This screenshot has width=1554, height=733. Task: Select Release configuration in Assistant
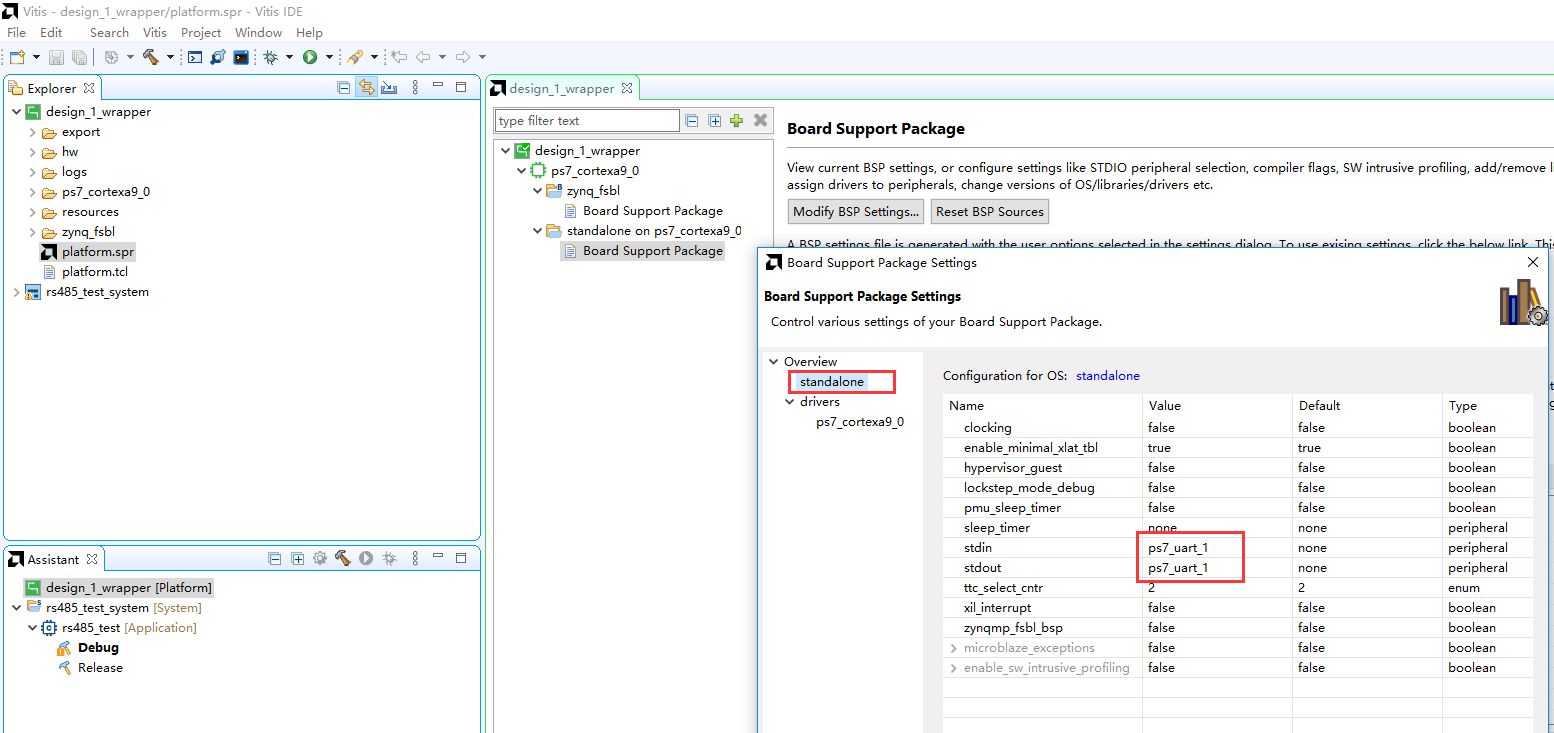(x=100, y=668)
